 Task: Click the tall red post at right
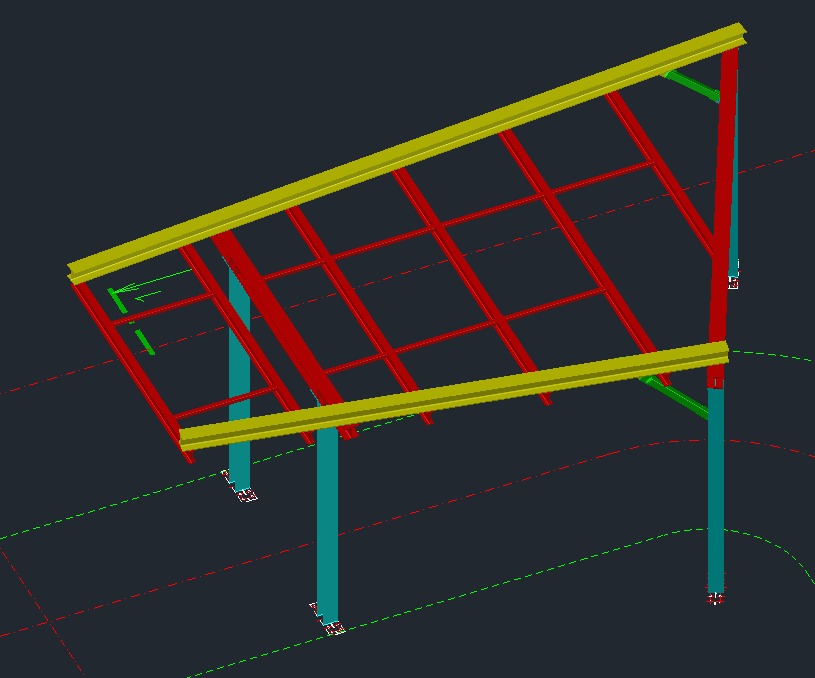point(724,200)
